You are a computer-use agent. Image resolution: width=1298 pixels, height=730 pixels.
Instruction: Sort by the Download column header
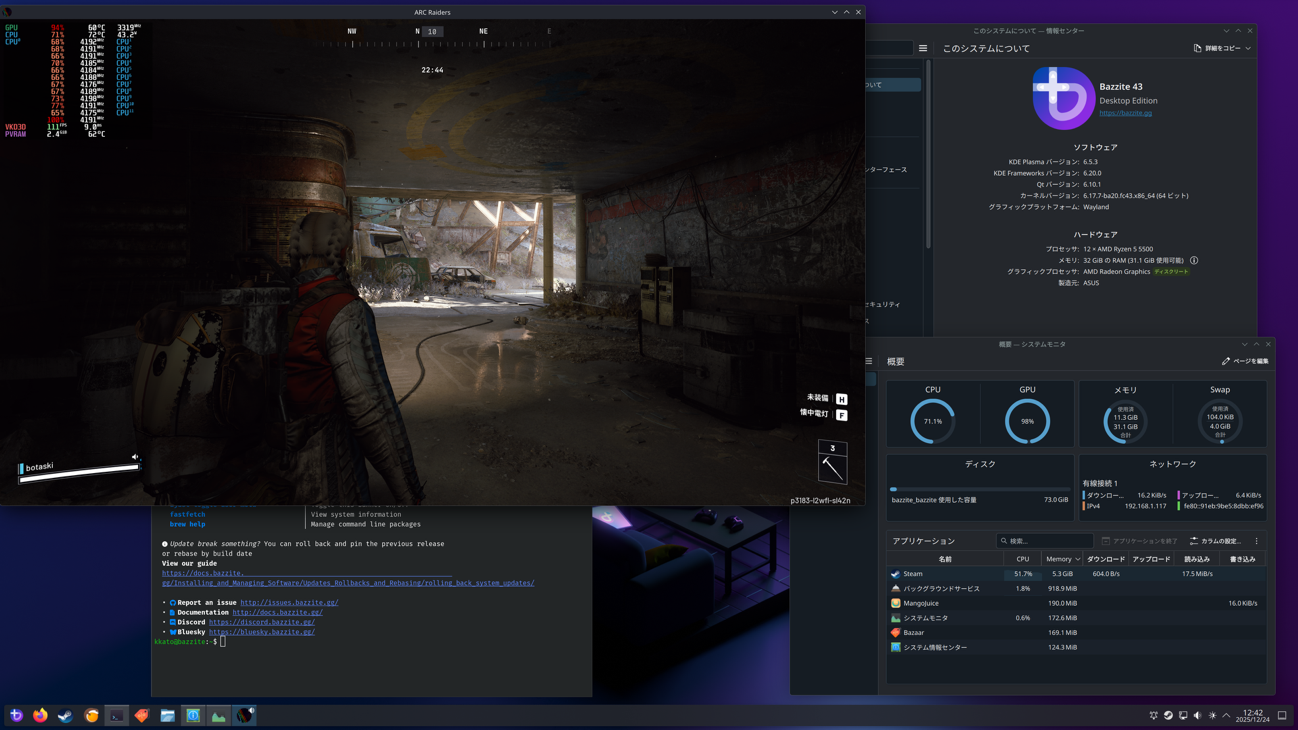click(1106, 559)
